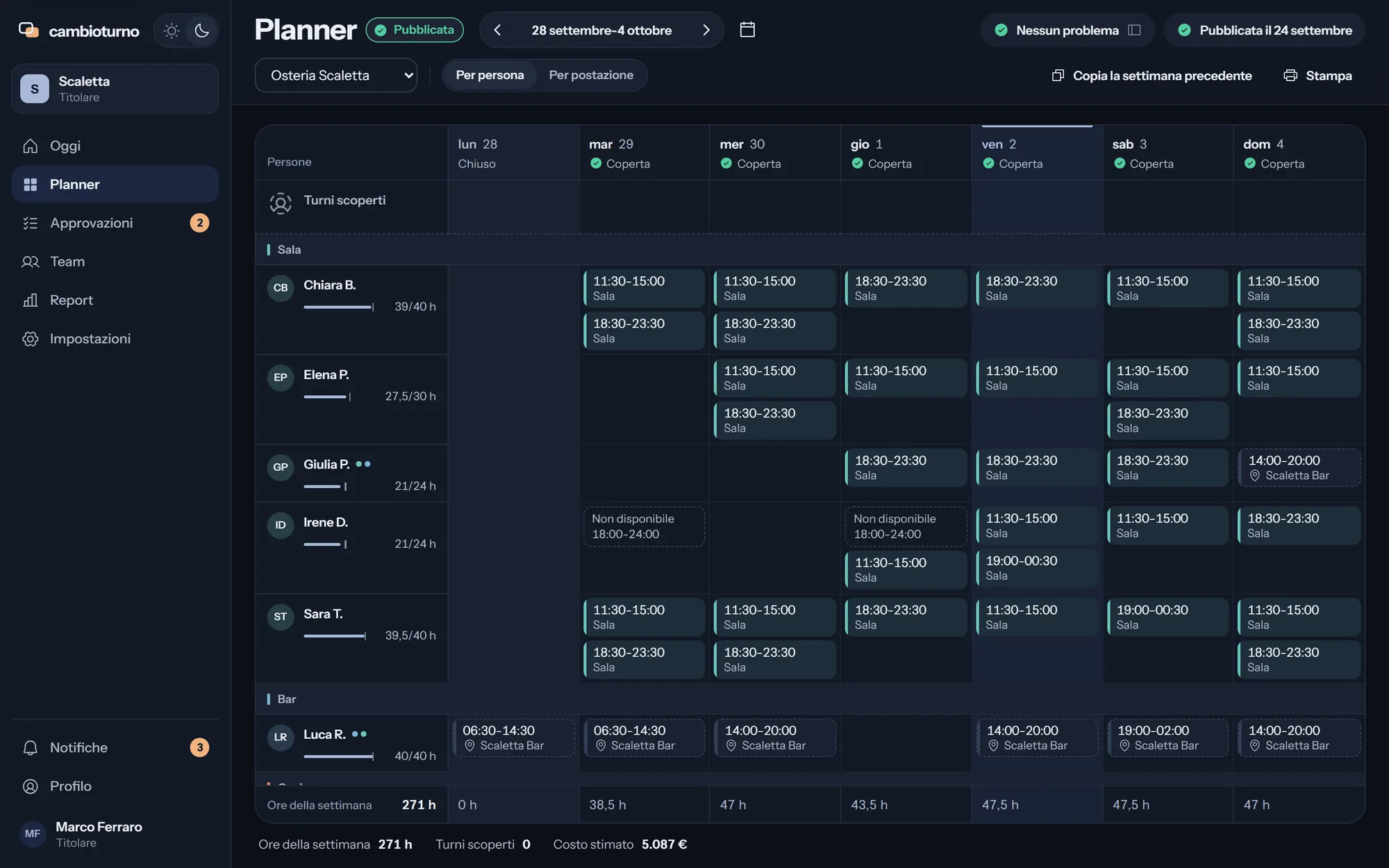Open the Team page
This screenshot has height=868, width=1389.
pyautogui.click(x=115, y=262)
